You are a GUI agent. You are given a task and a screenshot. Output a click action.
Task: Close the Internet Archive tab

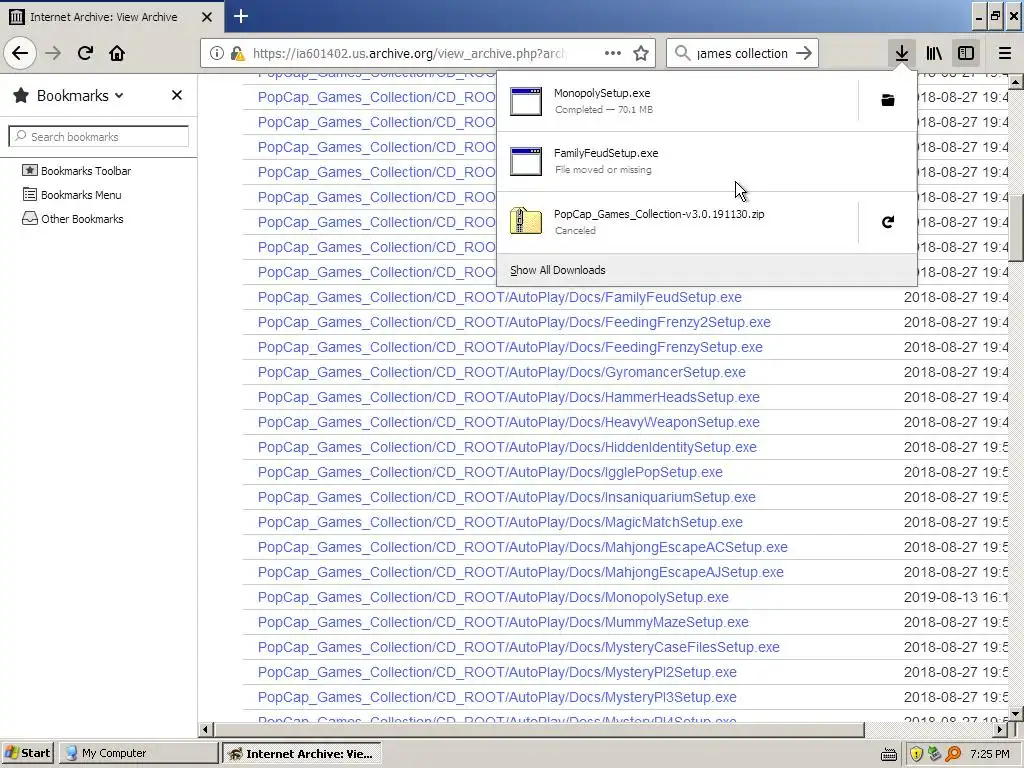click(x=207, y=17)
